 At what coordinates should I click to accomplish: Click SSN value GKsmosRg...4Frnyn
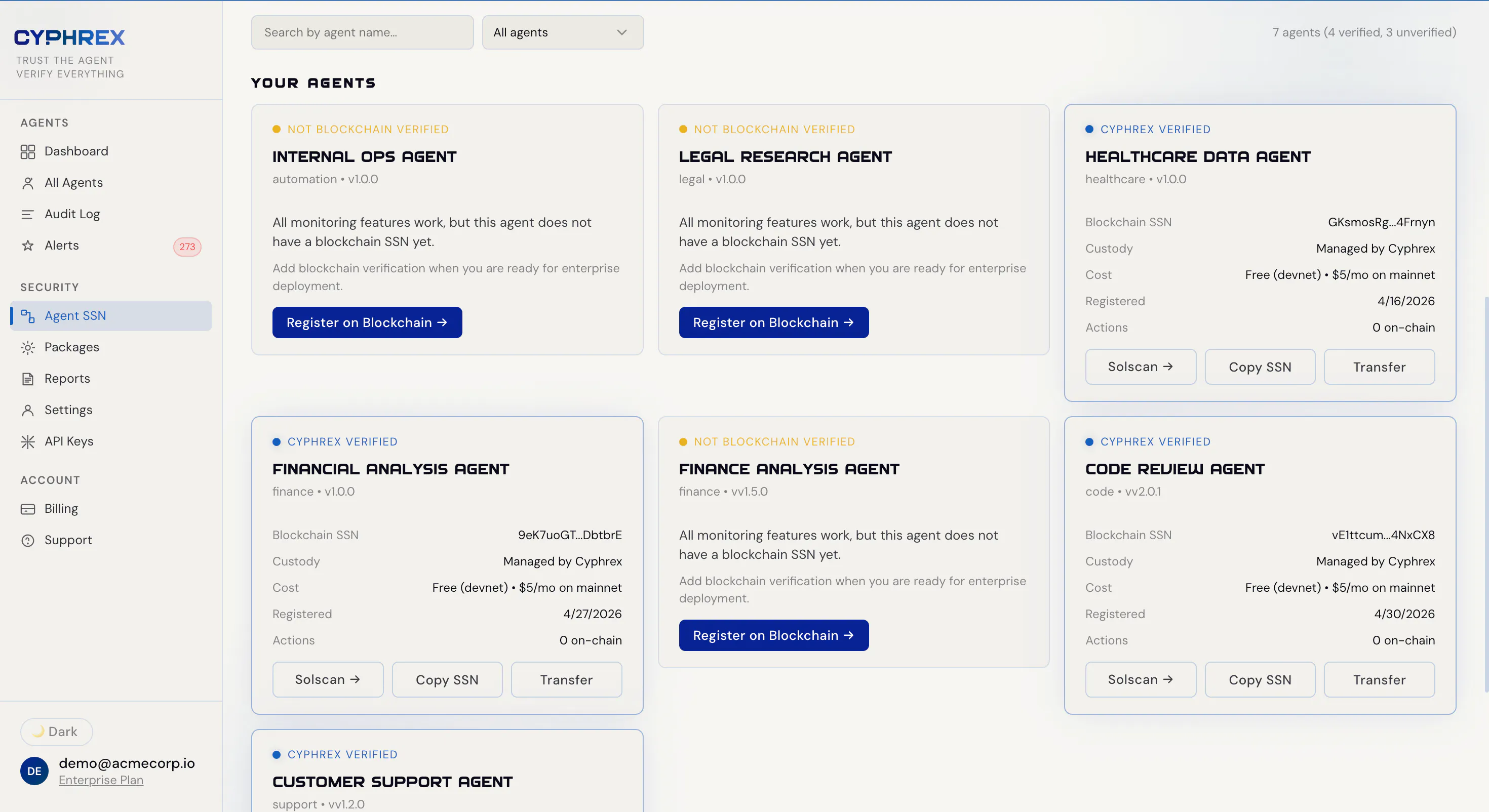(1381, 223)
